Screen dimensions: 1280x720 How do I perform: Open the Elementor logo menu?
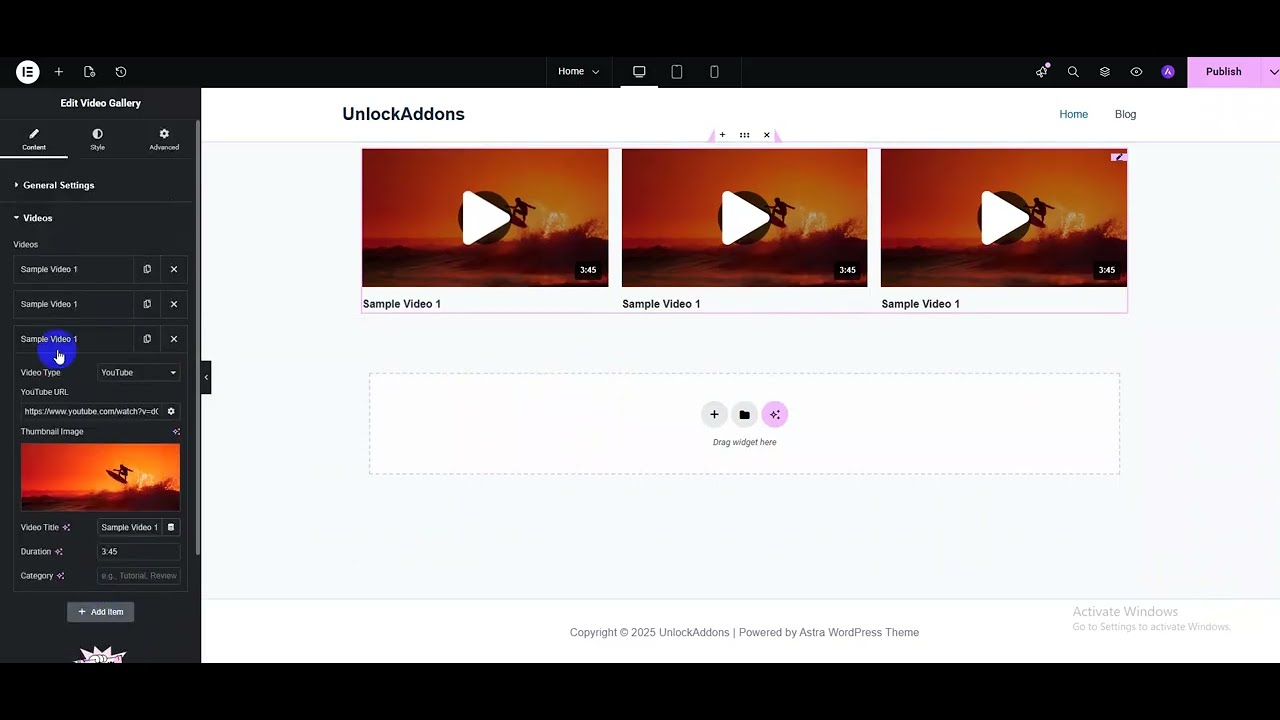pos(27,72)
